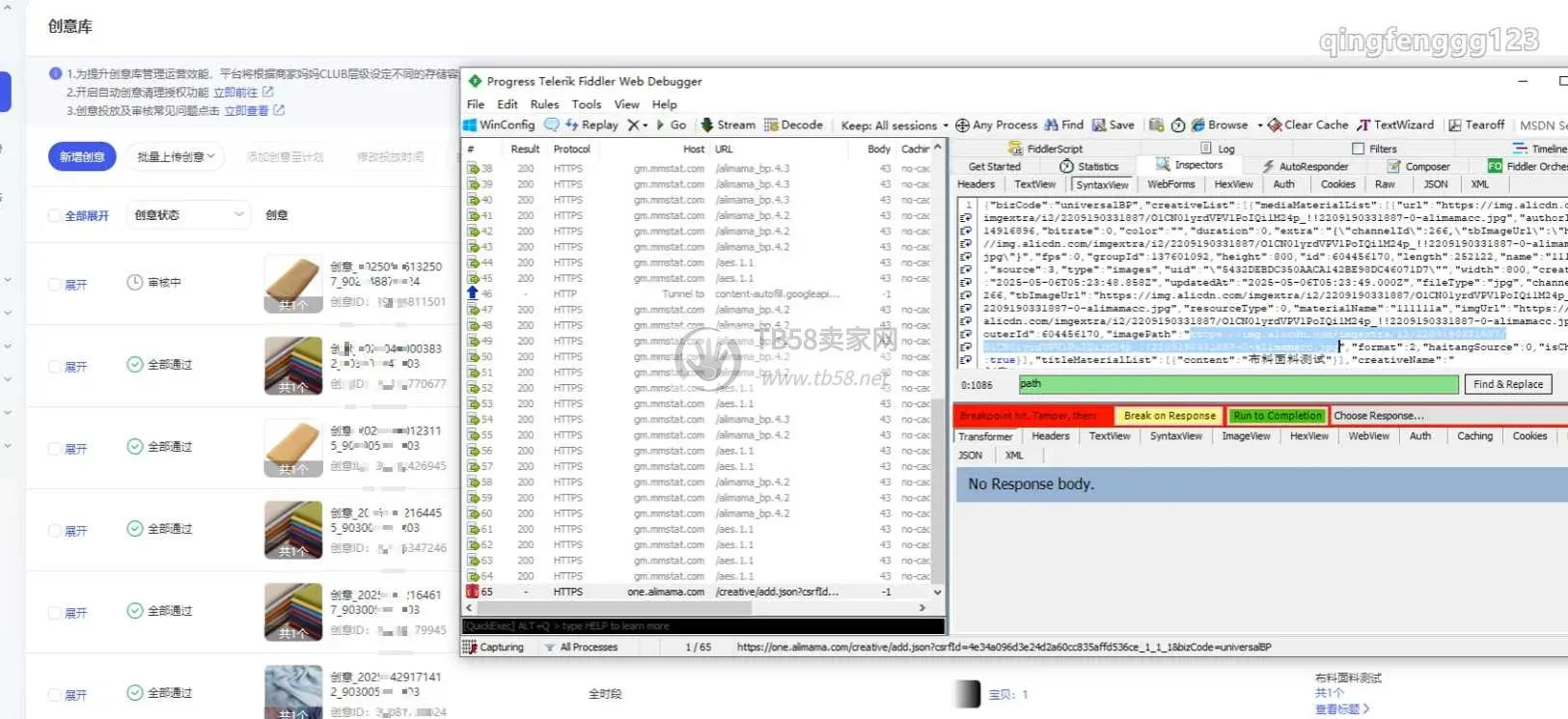1568x719 pixels.
Task: Click the timer clock icon in Fiddler's toolbar
Action: click(x=1178, y=125)
